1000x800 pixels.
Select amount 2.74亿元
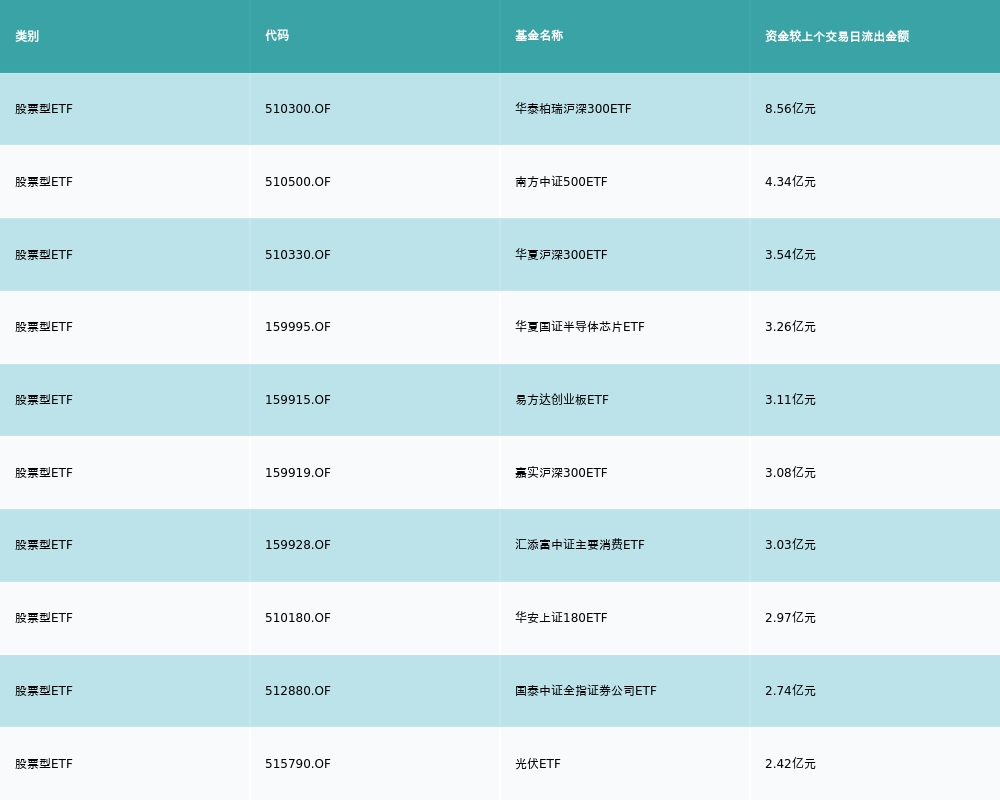coord(790,691)
